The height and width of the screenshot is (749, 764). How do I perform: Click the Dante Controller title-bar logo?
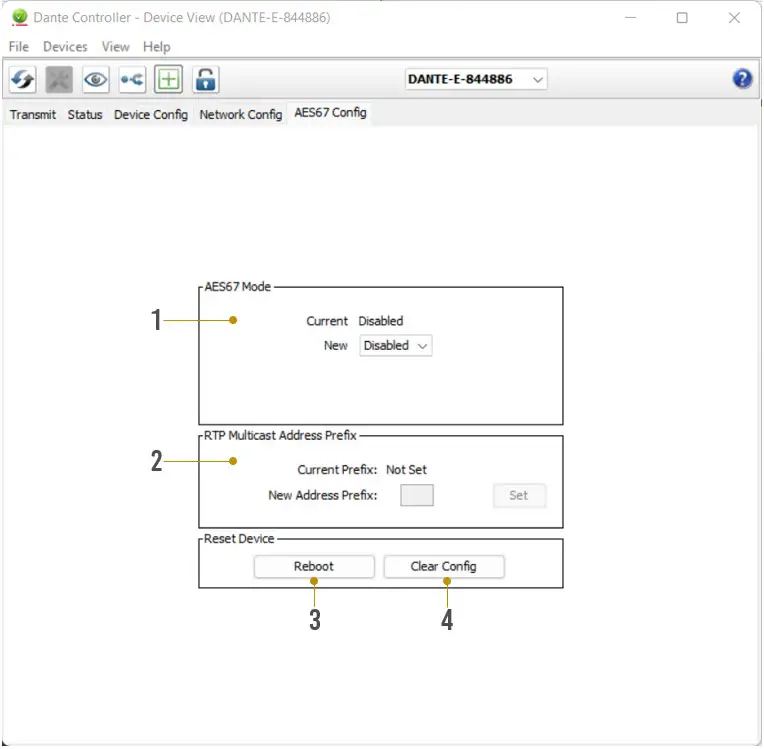(19, 18)
